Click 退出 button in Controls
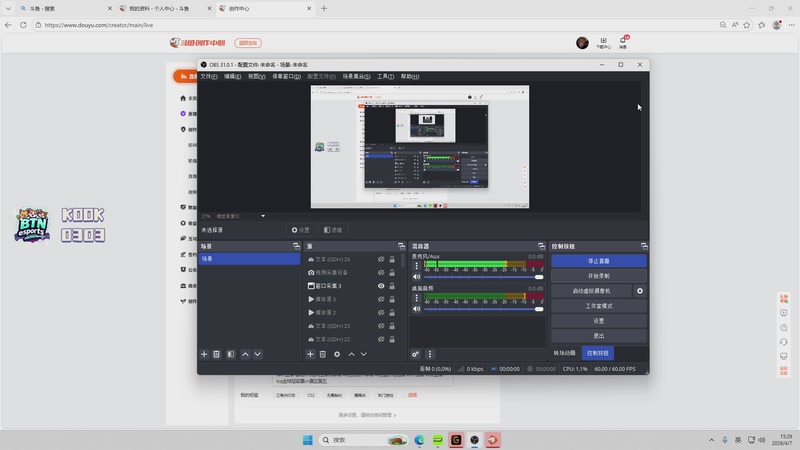 click(x=598, y=336)
